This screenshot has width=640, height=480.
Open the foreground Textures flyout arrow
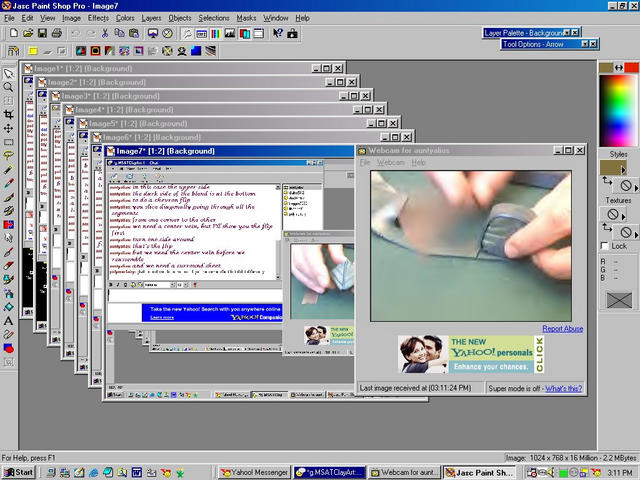(623, 215)
